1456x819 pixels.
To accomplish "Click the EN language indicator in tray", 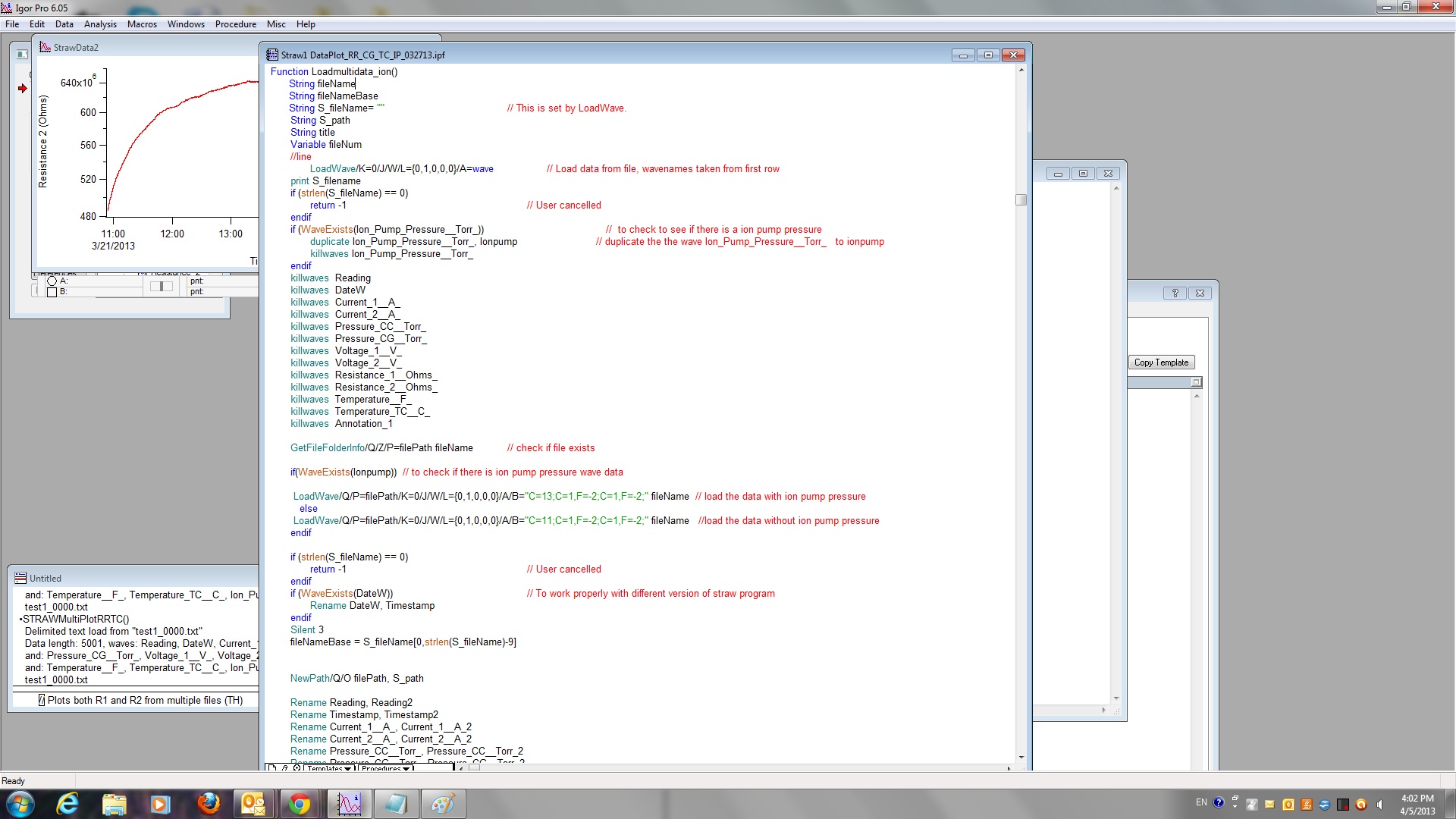I will (x=1201, y=802).
